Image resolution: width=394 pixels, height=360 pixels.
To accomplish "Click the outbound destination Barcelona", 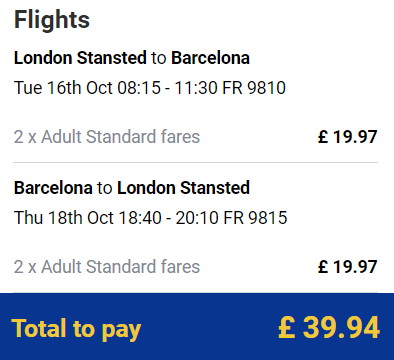I will [210, 58].
